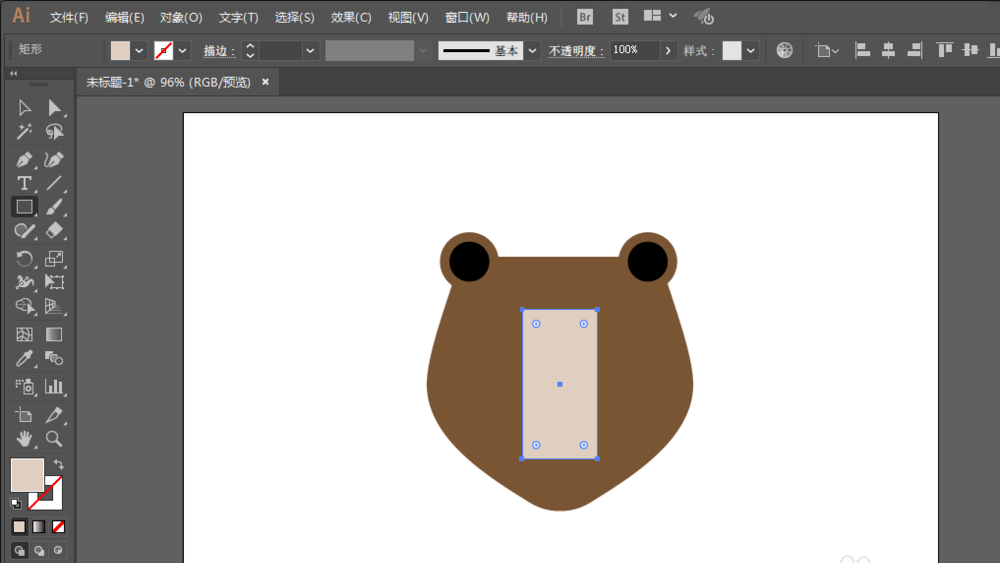This screenshot has height=563, width=1000.
Task: Click the toolbar fill color swatch
Action: click(27, 475)
